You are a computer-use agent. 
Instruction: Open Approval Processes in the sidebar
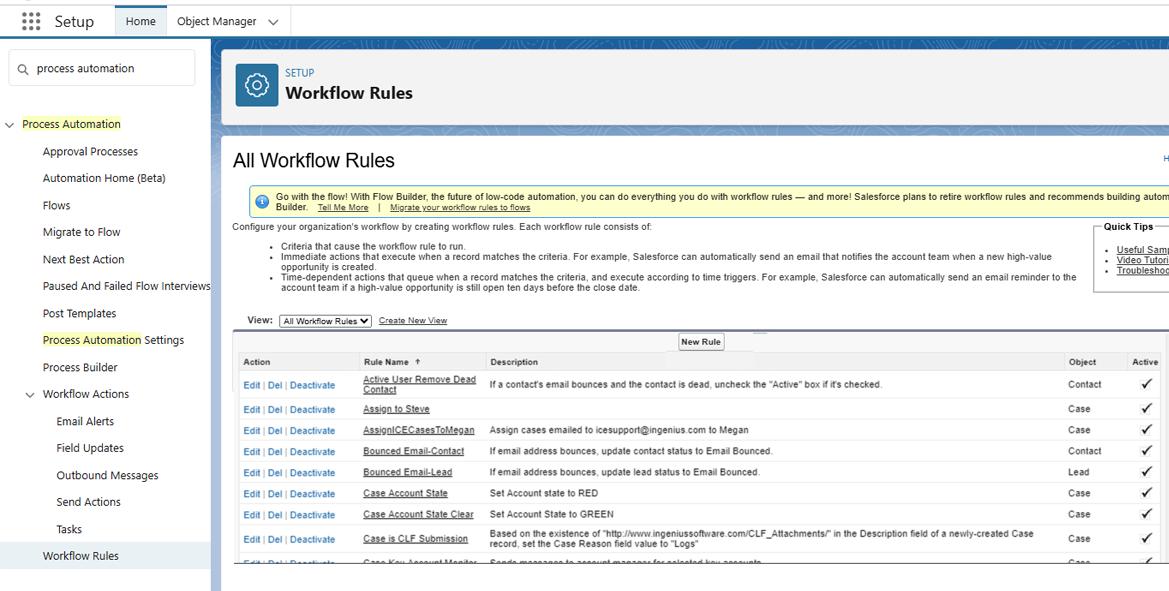92,151
